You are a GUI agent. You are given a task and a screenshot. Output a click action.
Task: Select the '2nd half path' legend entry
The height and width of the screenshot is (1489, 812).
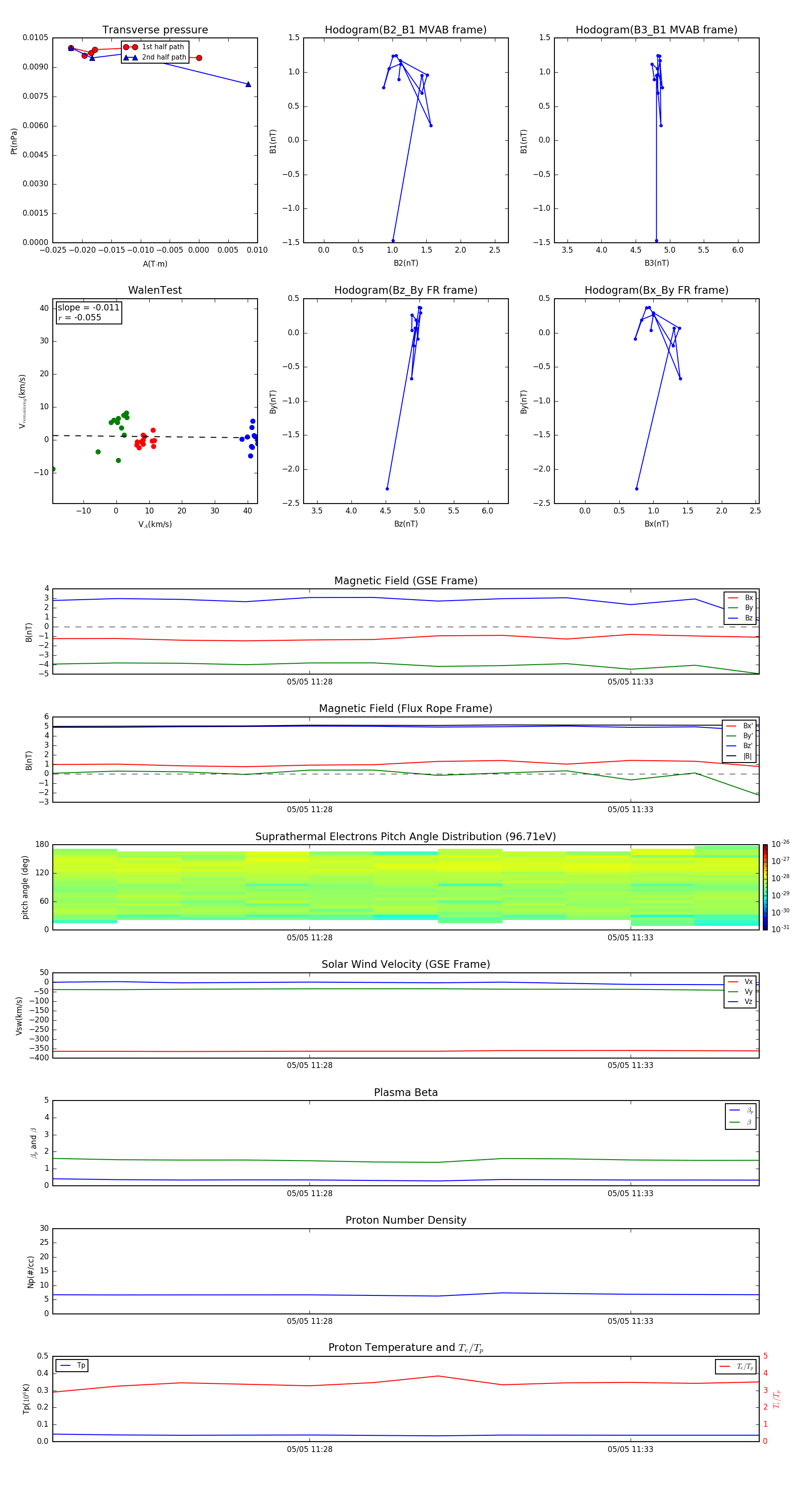point(154,57)
